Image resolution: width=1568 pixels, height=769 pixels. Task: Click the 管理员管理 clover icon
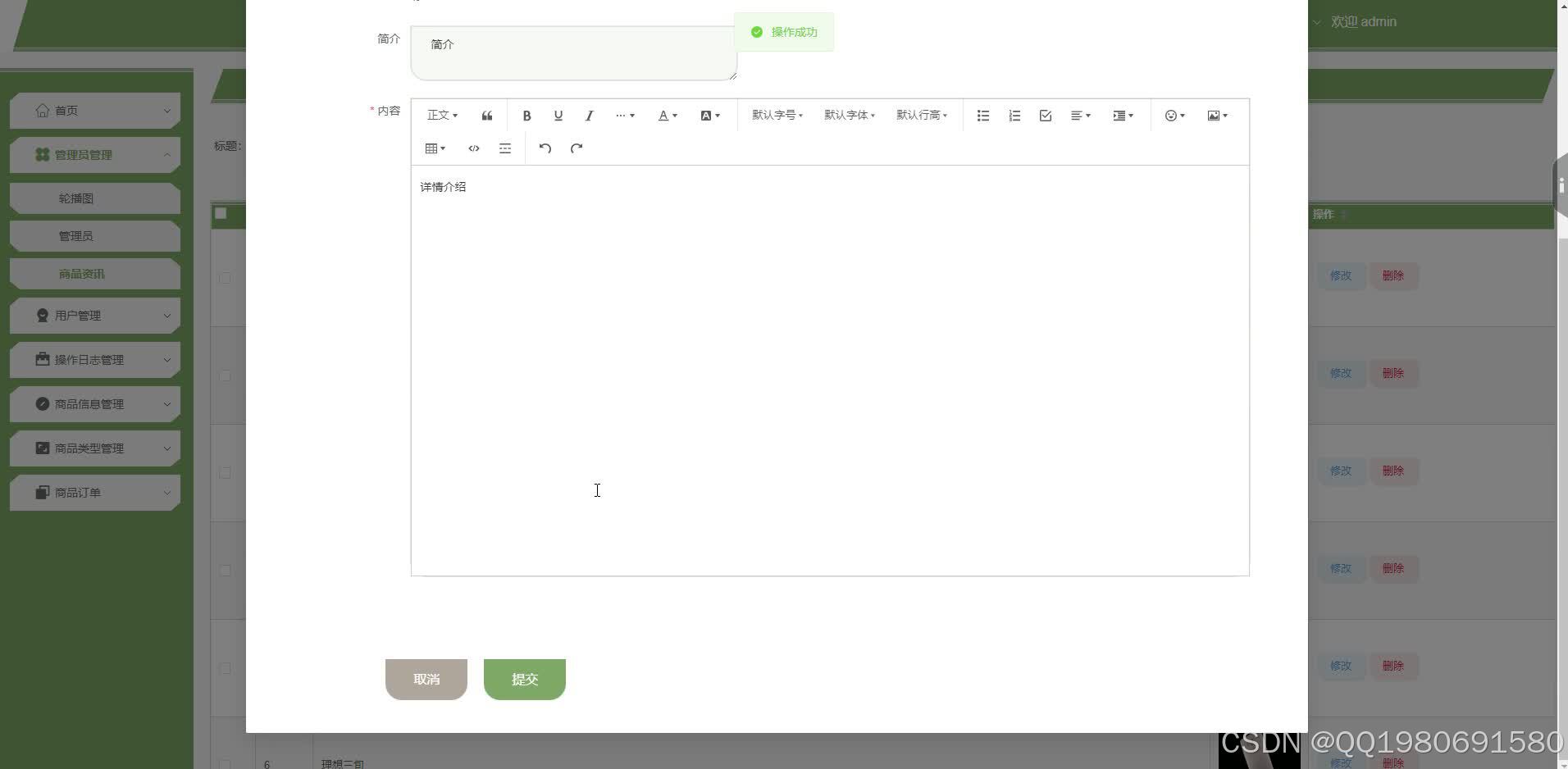[x=43, y=154]
